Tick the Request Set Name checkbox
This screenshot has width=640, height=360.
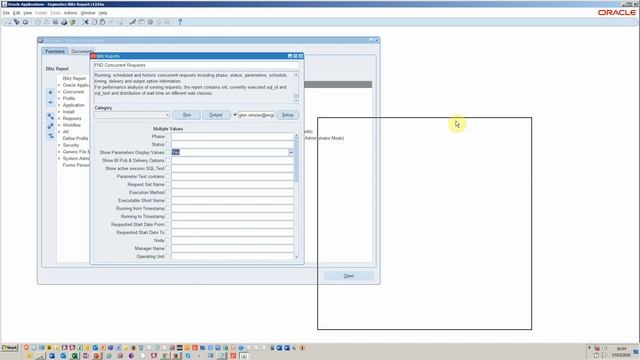click(167, 184)
